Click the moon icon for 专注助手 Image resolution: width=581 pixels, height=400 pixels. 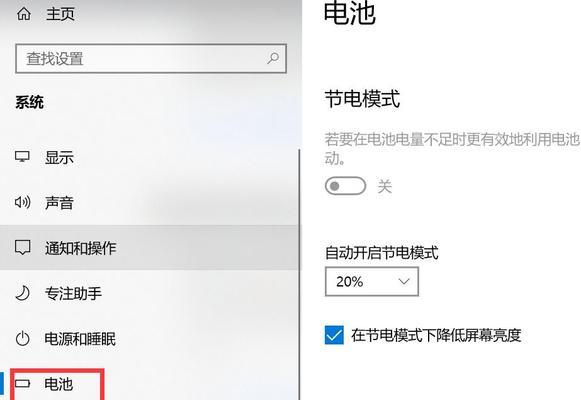pos(22,293)
